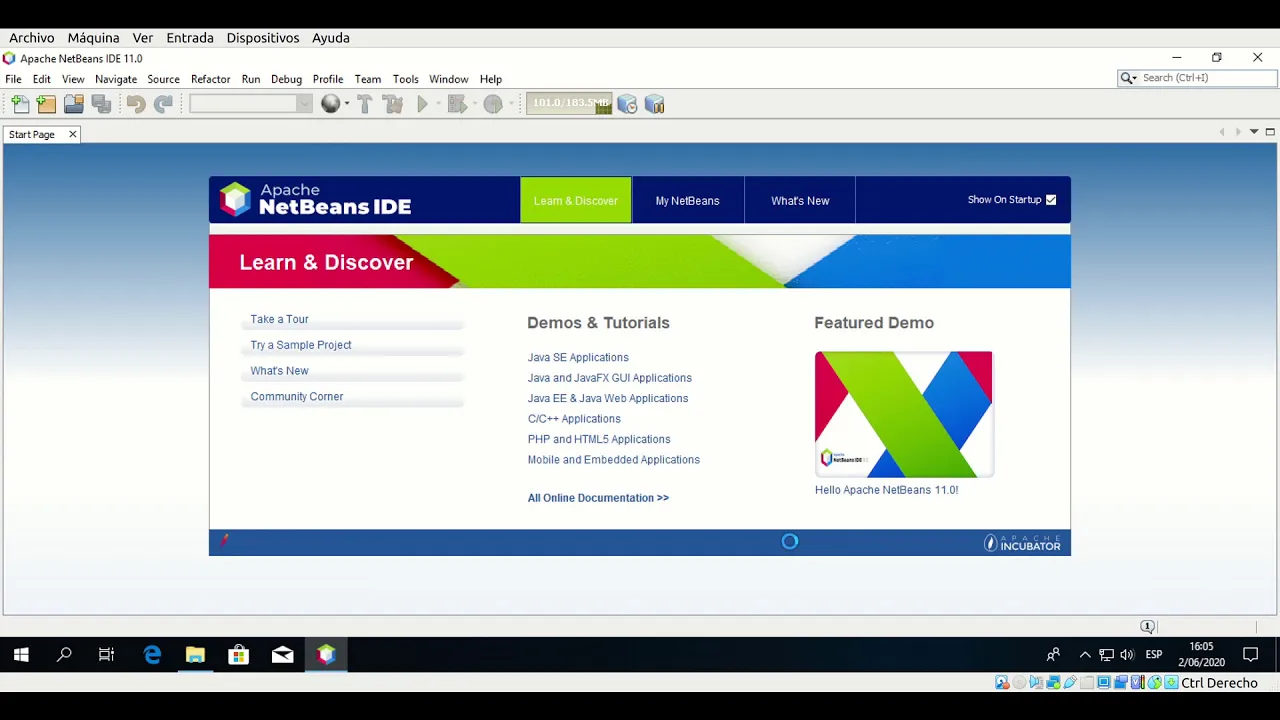Click the VirtualBox network adapter indicator

[x=1053, y=683]
